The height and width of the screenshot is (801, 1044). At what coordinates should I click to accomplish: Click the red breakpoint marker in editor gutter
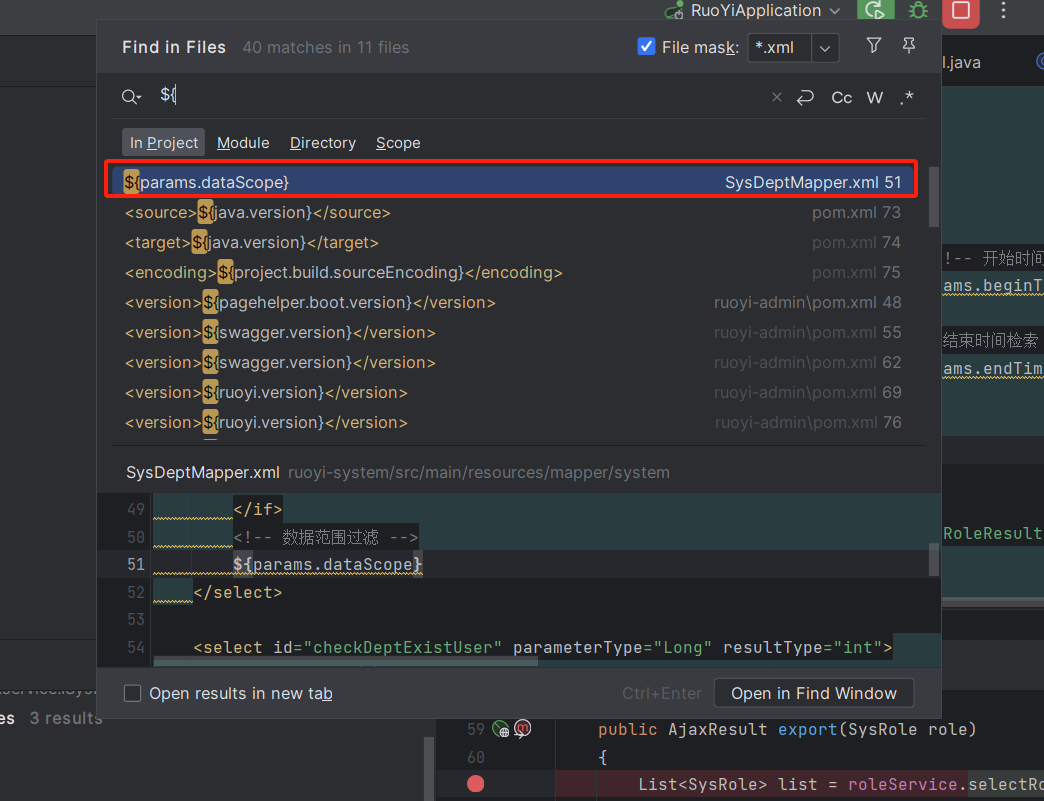475,784
